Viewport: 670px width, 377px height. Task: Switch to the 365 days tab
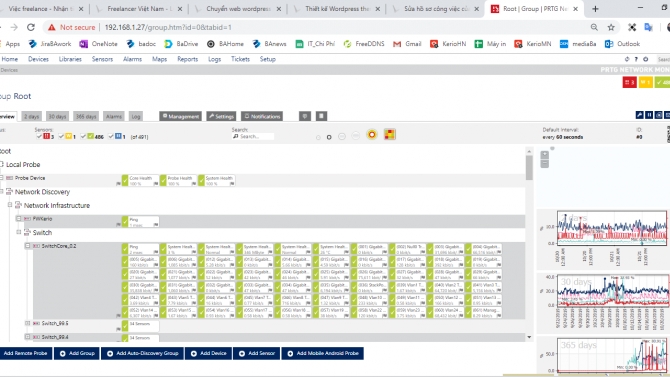(86, 116)
